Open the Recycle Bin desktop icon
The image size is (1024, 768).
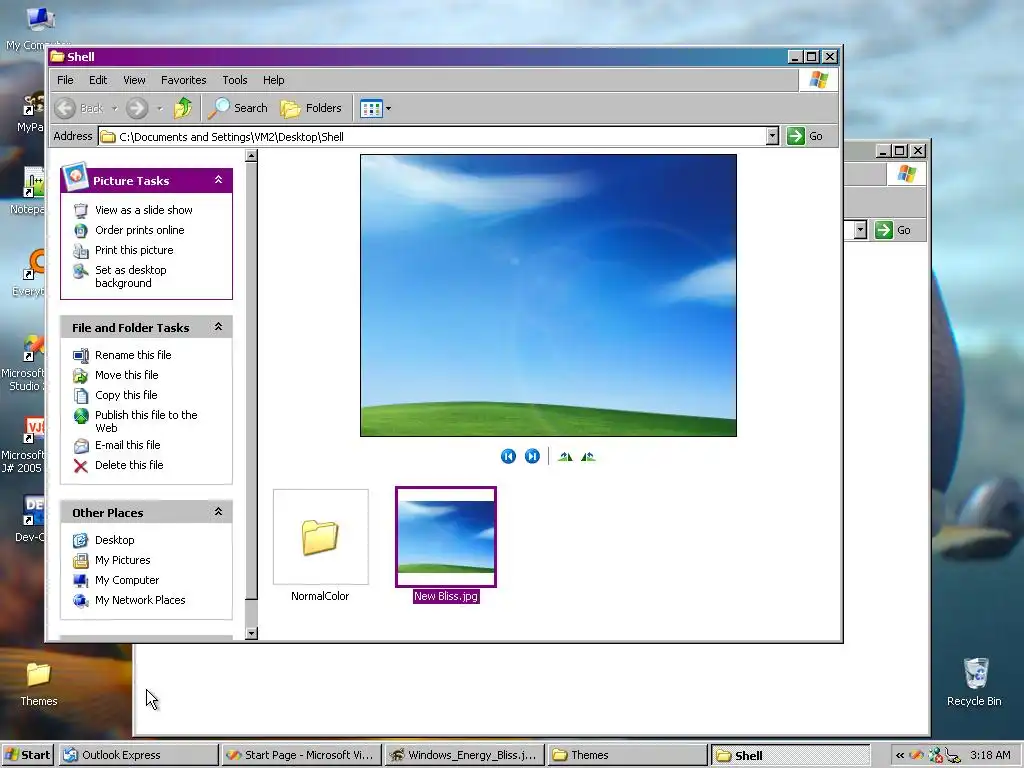click(x=974, y=682)
